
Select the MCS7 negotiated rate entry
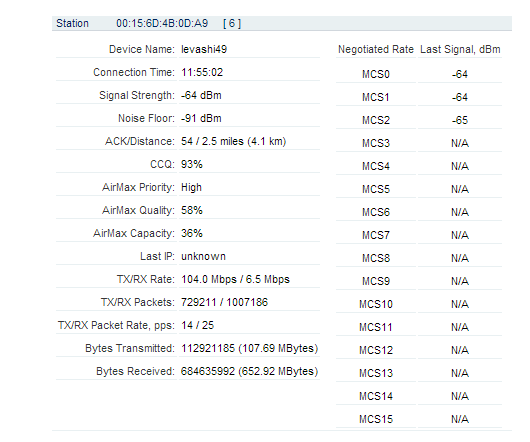376,235
